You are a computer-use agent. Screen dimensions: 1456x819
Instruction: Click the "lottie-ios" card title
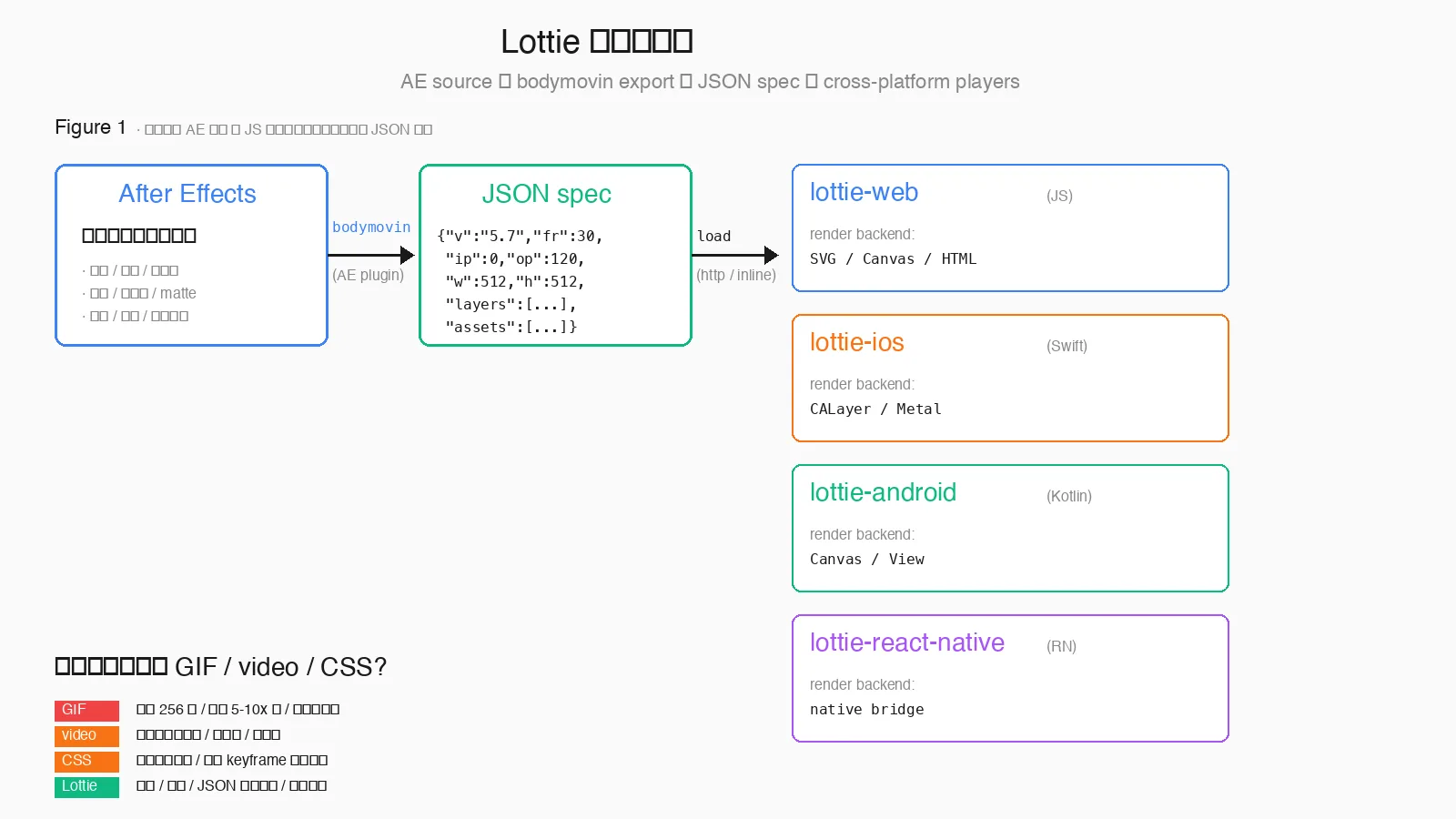pyautogui.click(x=856, y=342)
